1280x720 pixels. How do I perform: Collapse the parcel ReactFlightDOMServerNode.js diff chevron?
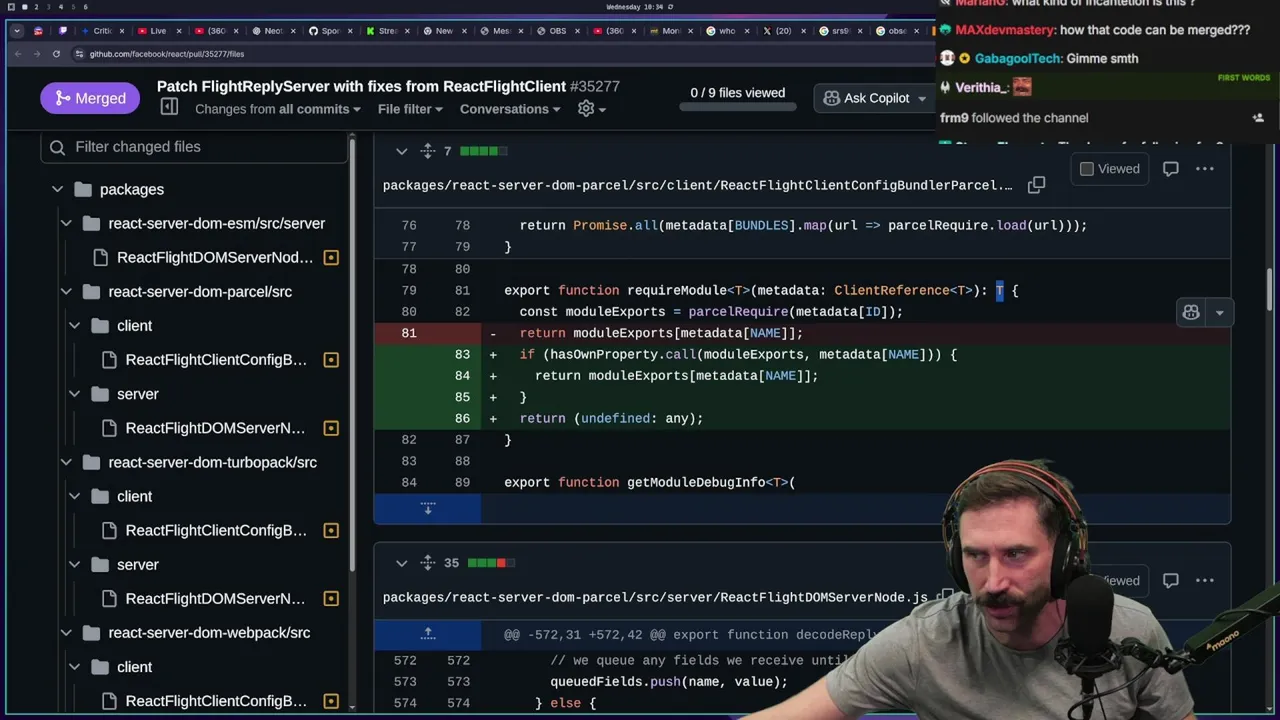tap(401, 563)
